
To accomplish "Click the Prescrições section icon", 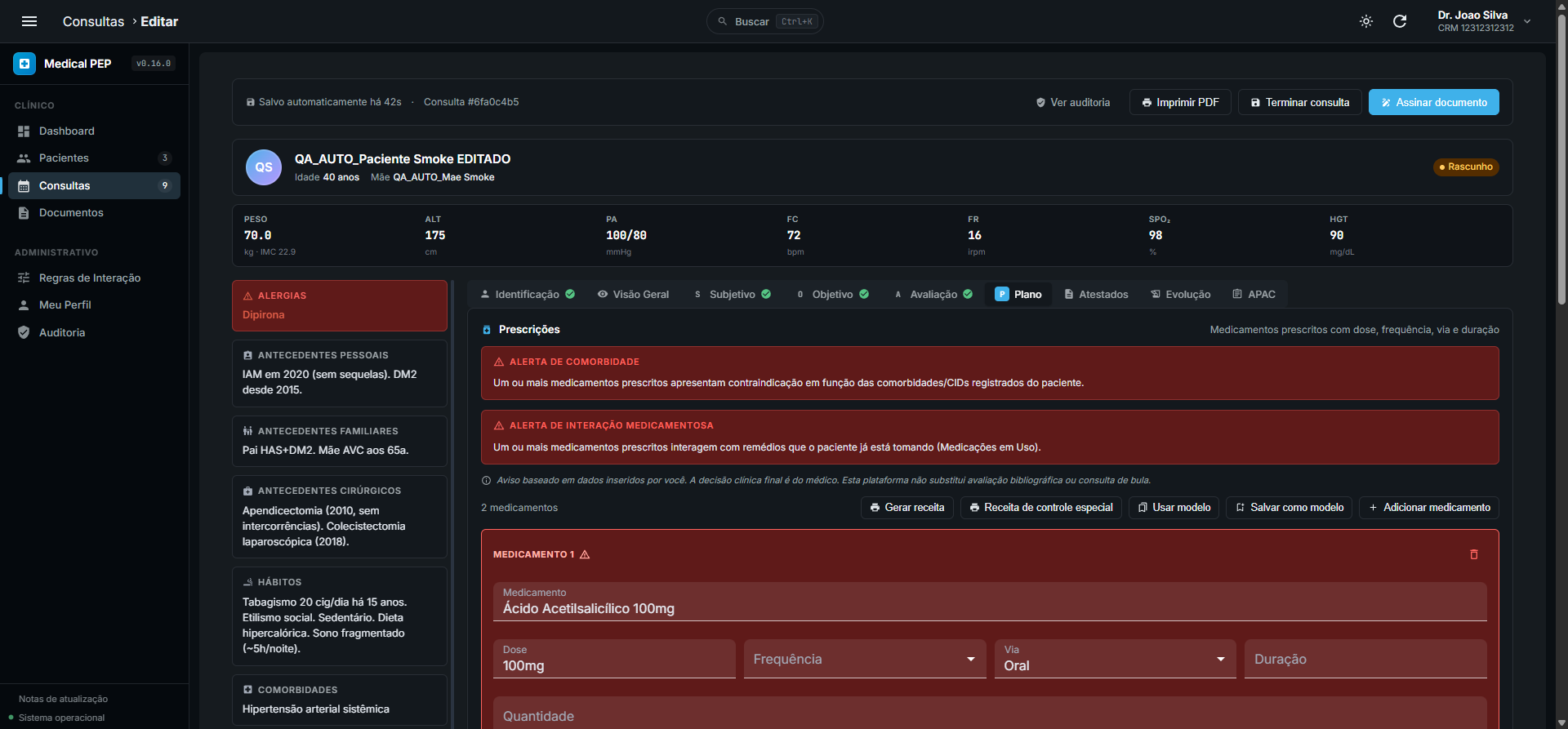I will 487,330.
